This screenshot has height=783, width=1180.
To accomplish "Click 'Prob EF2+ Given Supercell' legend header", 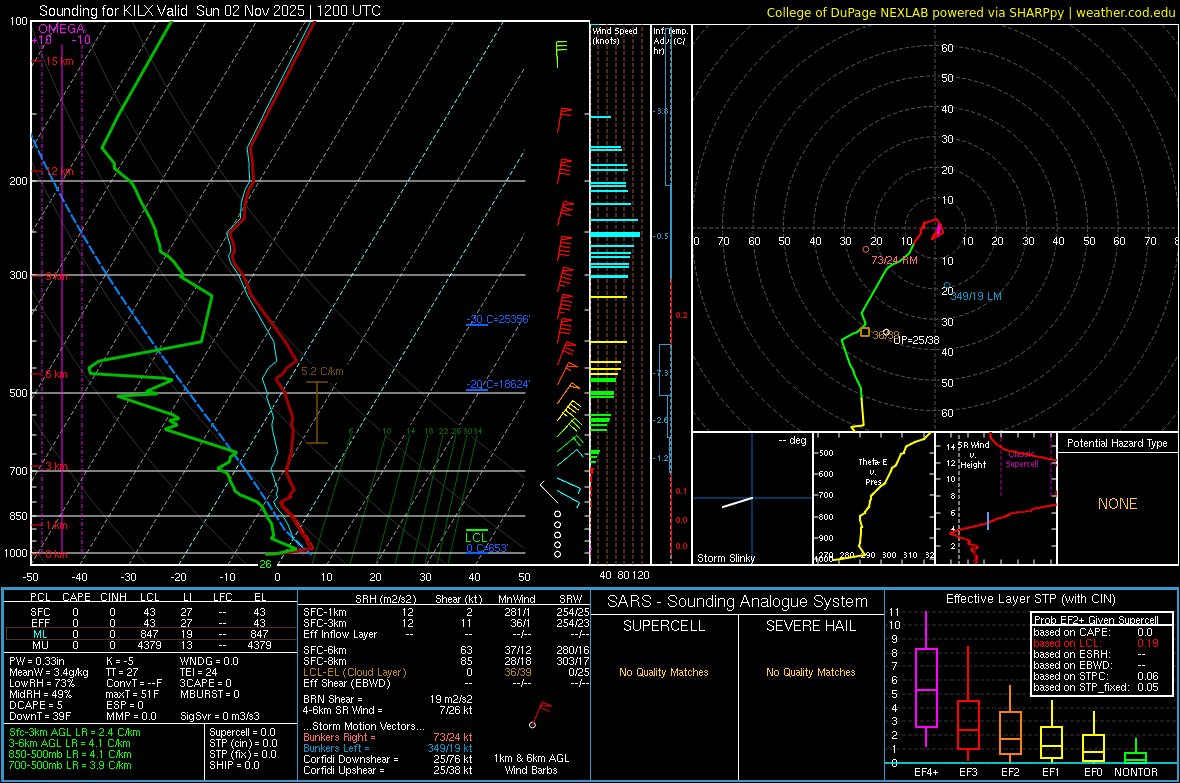I will pos(1096,620).
